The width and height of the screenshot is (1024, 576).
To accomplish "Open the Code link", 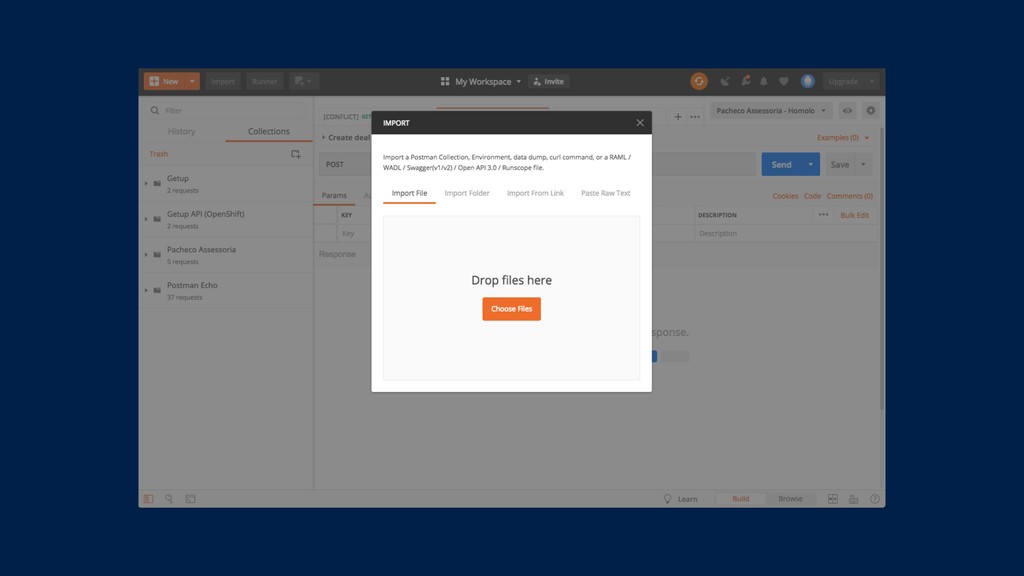I will tap(812, 196).
